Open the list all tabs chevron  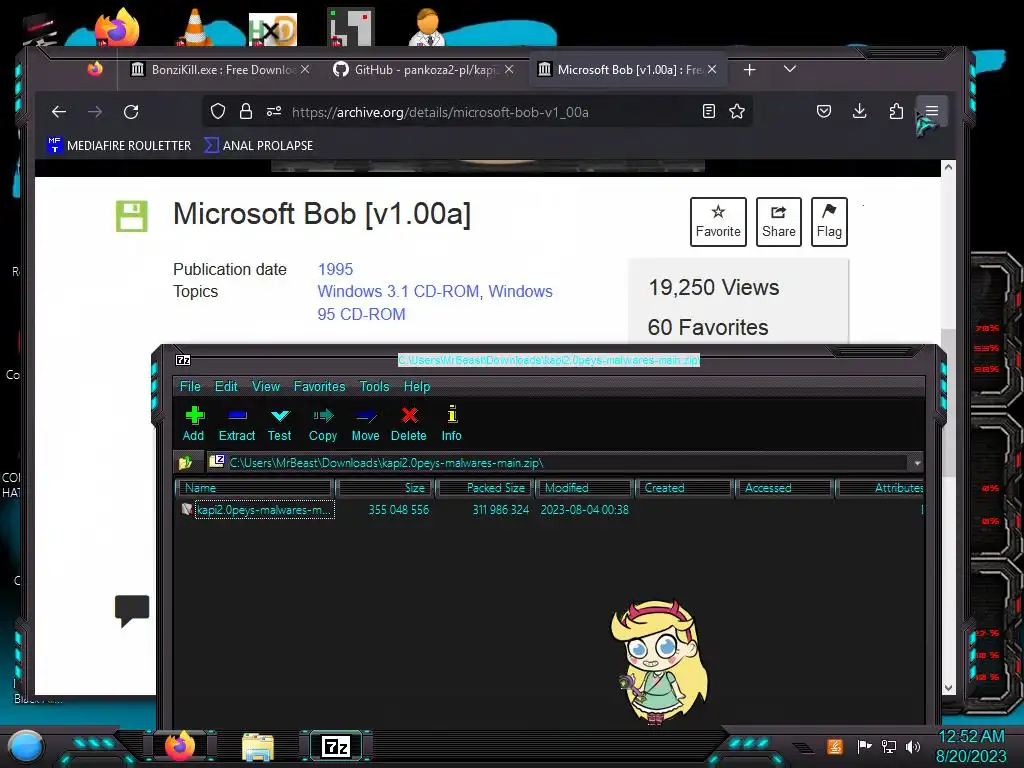(790, 69)
